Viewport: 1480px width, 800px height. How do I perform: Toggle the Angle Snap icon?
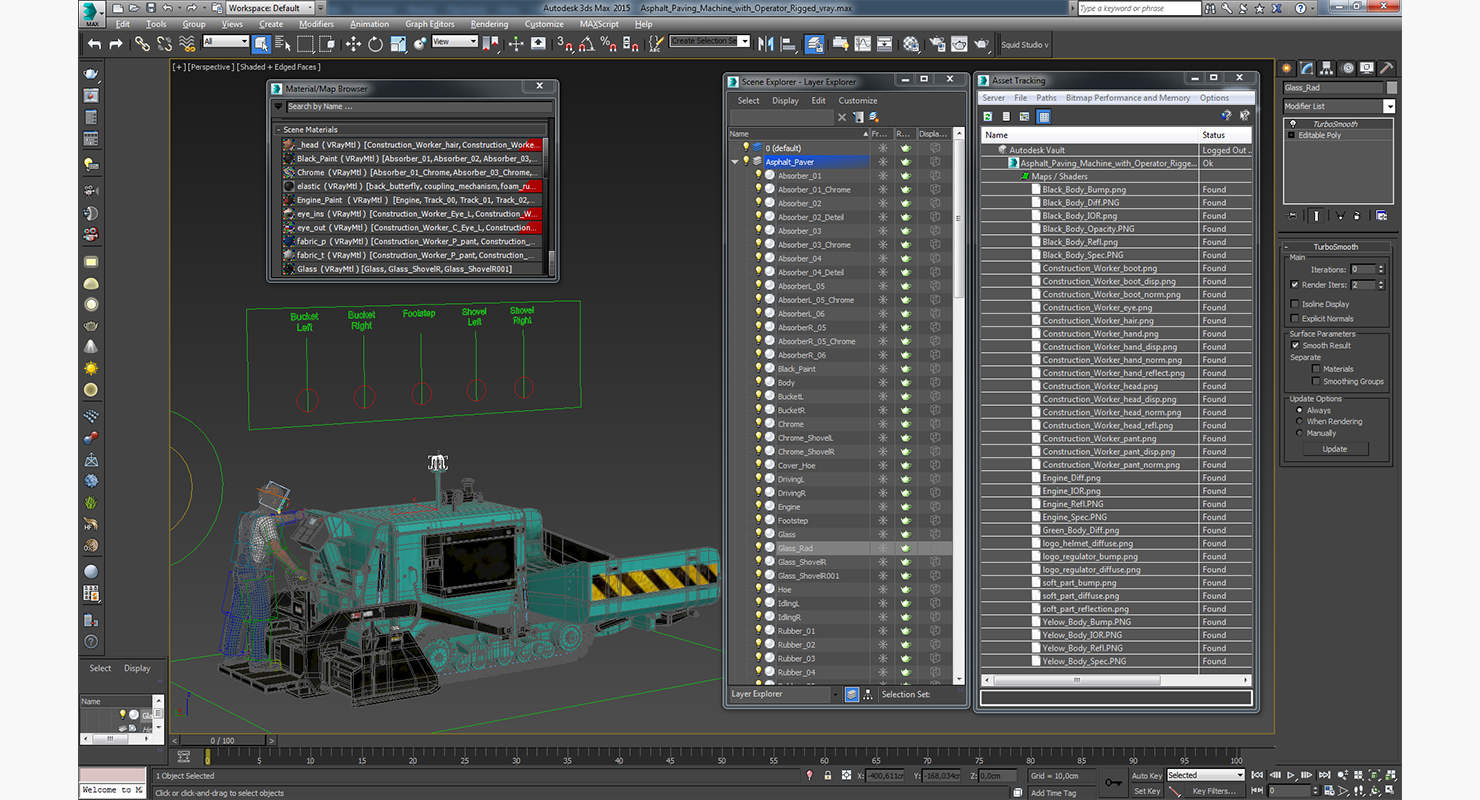[x=587, y=44]
